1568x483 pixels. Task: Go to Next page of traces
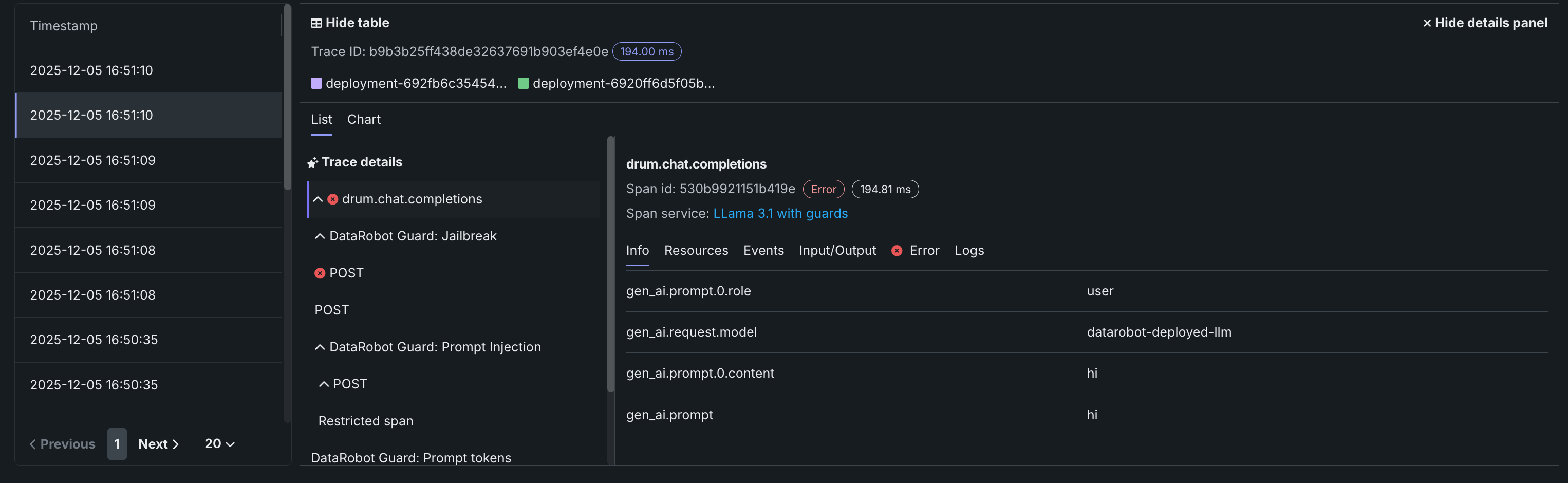pos(158,444)
